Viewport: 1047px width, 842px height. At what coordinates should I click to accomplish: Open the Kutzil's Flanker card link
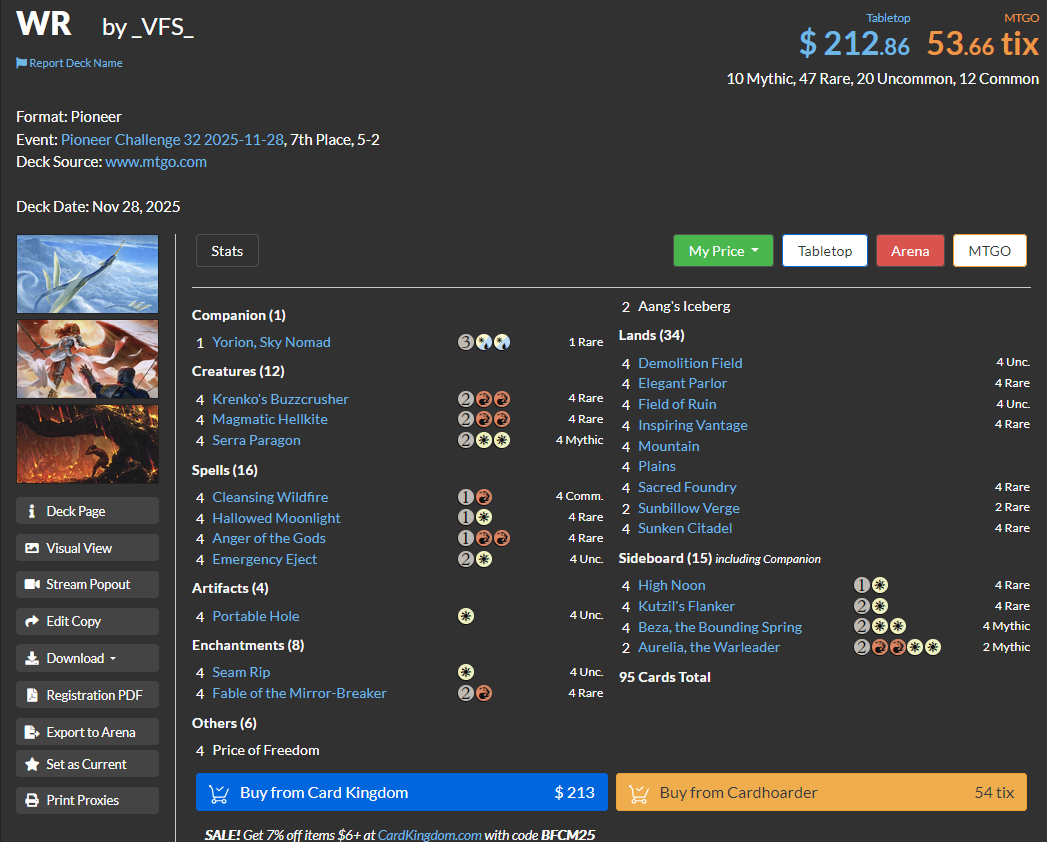pyautogui.click(x=686, y=606)
